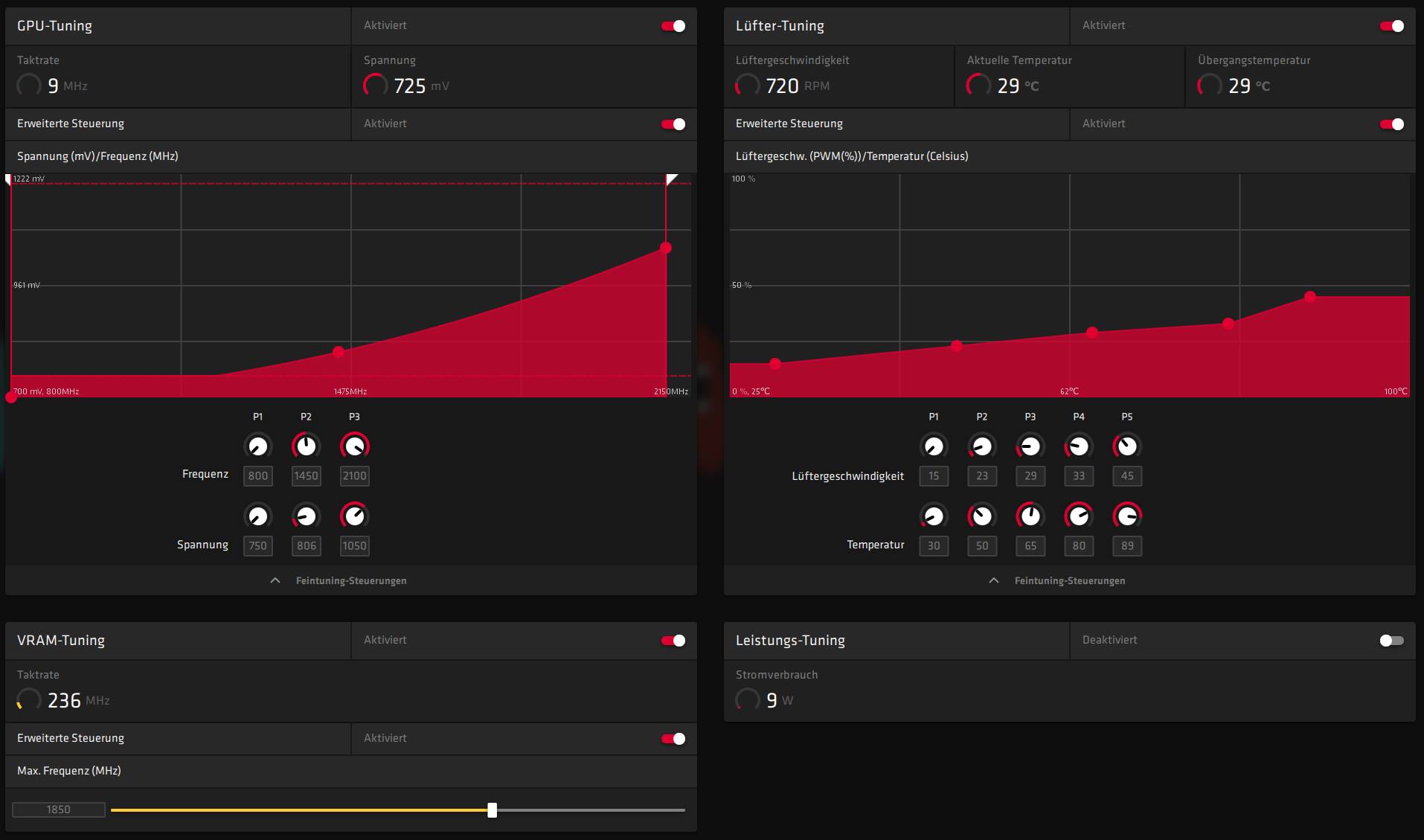The width and height of the screenshot is (1424, 840).
Task: Select the P1 Lüftergeschwindigkeit field showing 15
Action: [934, 476]
